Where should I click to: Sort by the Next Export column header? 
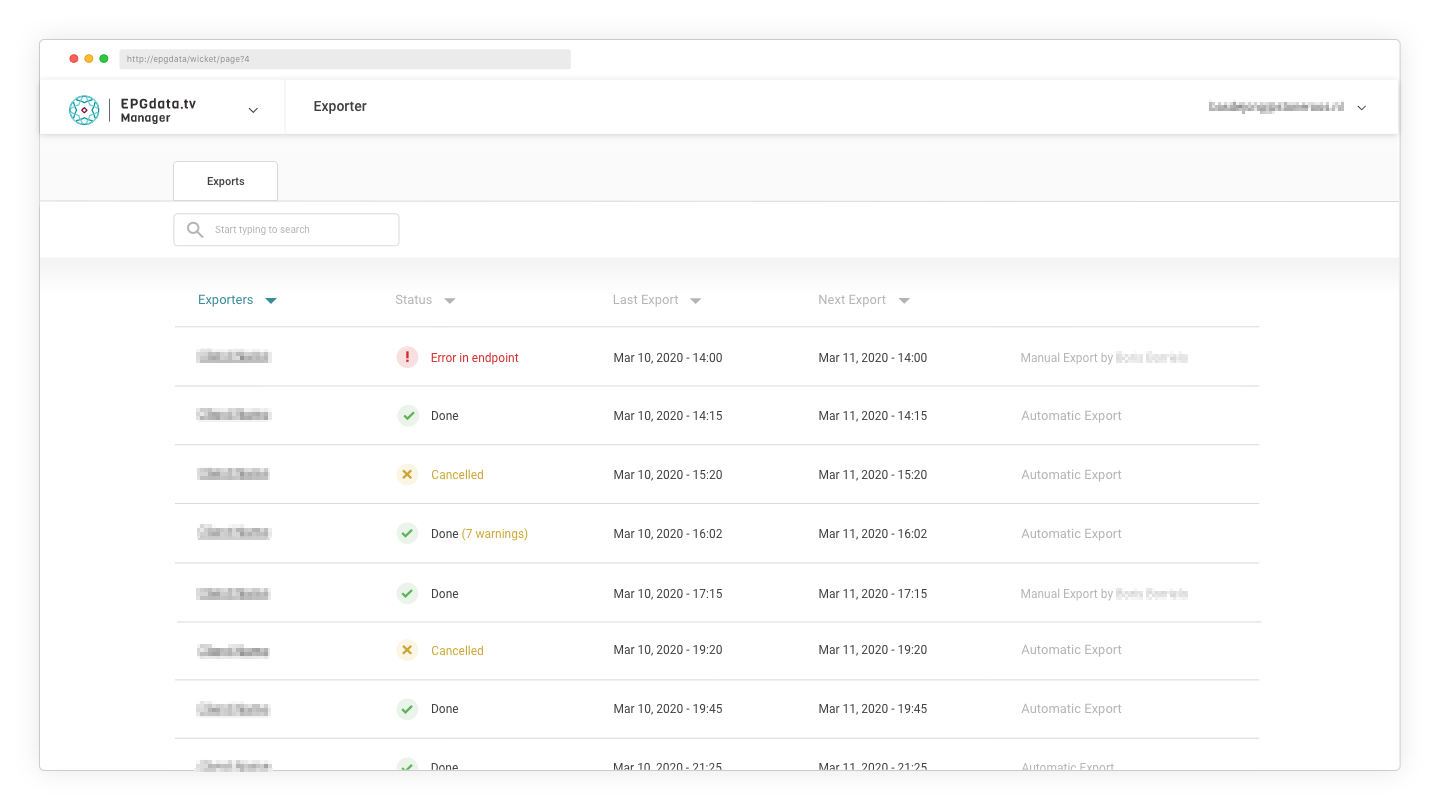point(852,300)
